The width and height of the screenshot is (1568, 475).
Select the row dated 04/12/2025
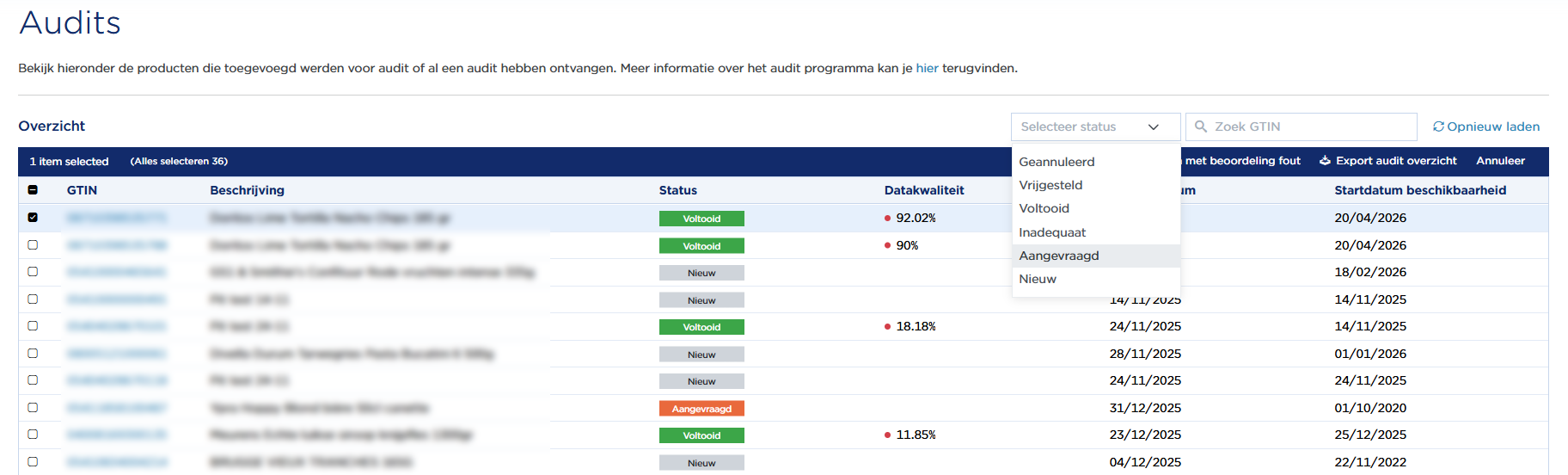tap(33, 462)
